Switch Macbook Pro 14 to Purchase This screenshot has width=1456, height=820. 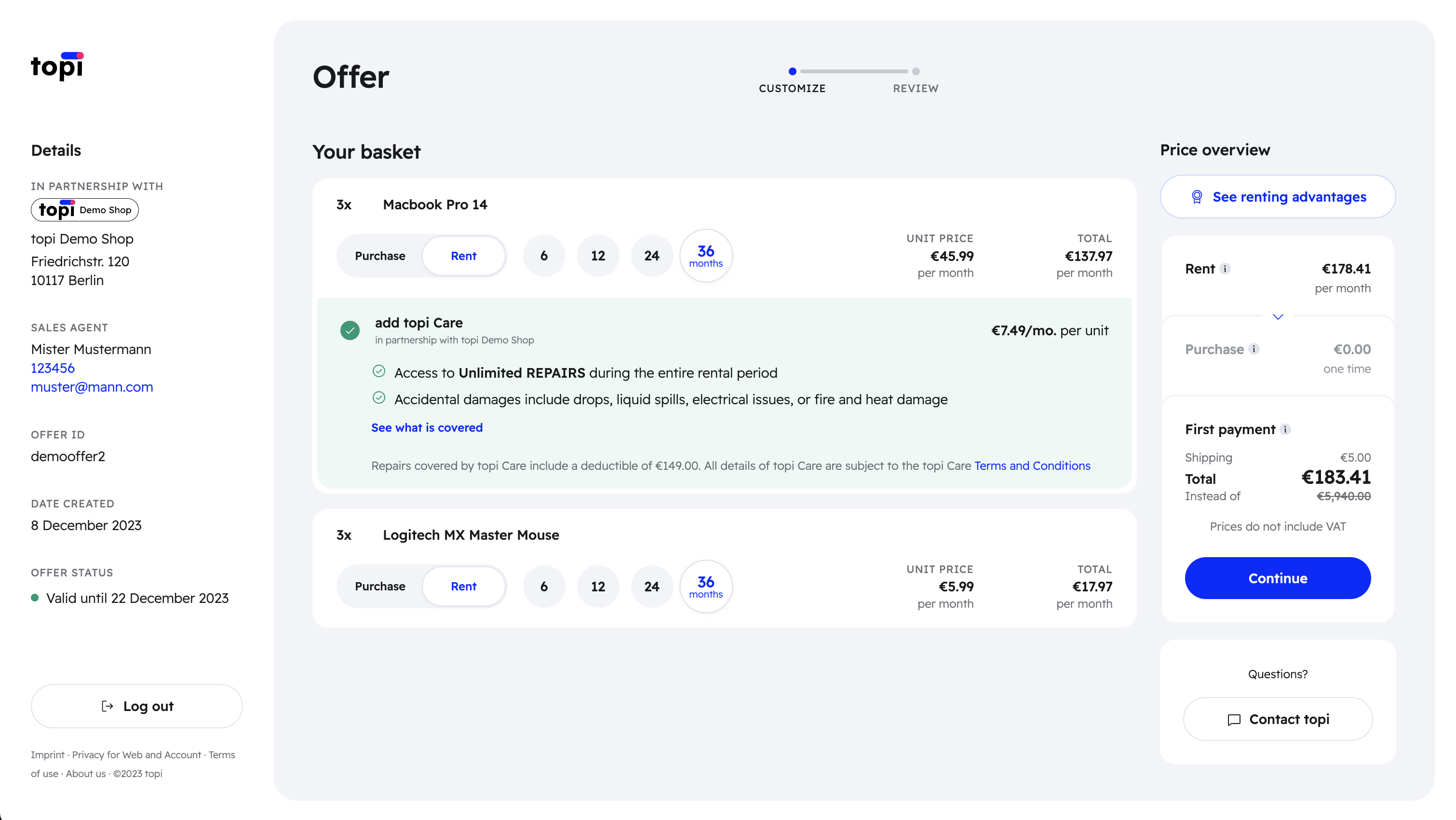click(x=380, y=256)
